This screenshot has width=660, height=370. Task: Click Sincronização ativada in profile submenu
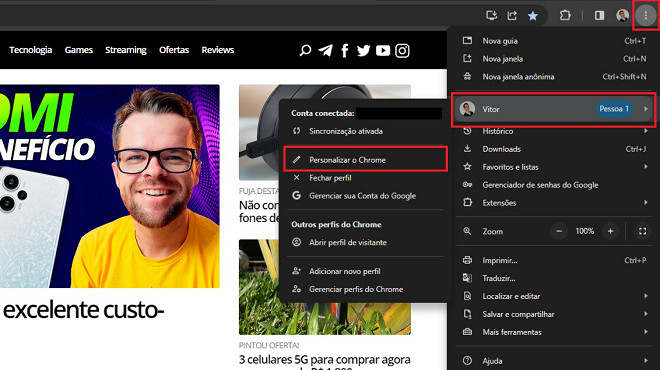365,131
